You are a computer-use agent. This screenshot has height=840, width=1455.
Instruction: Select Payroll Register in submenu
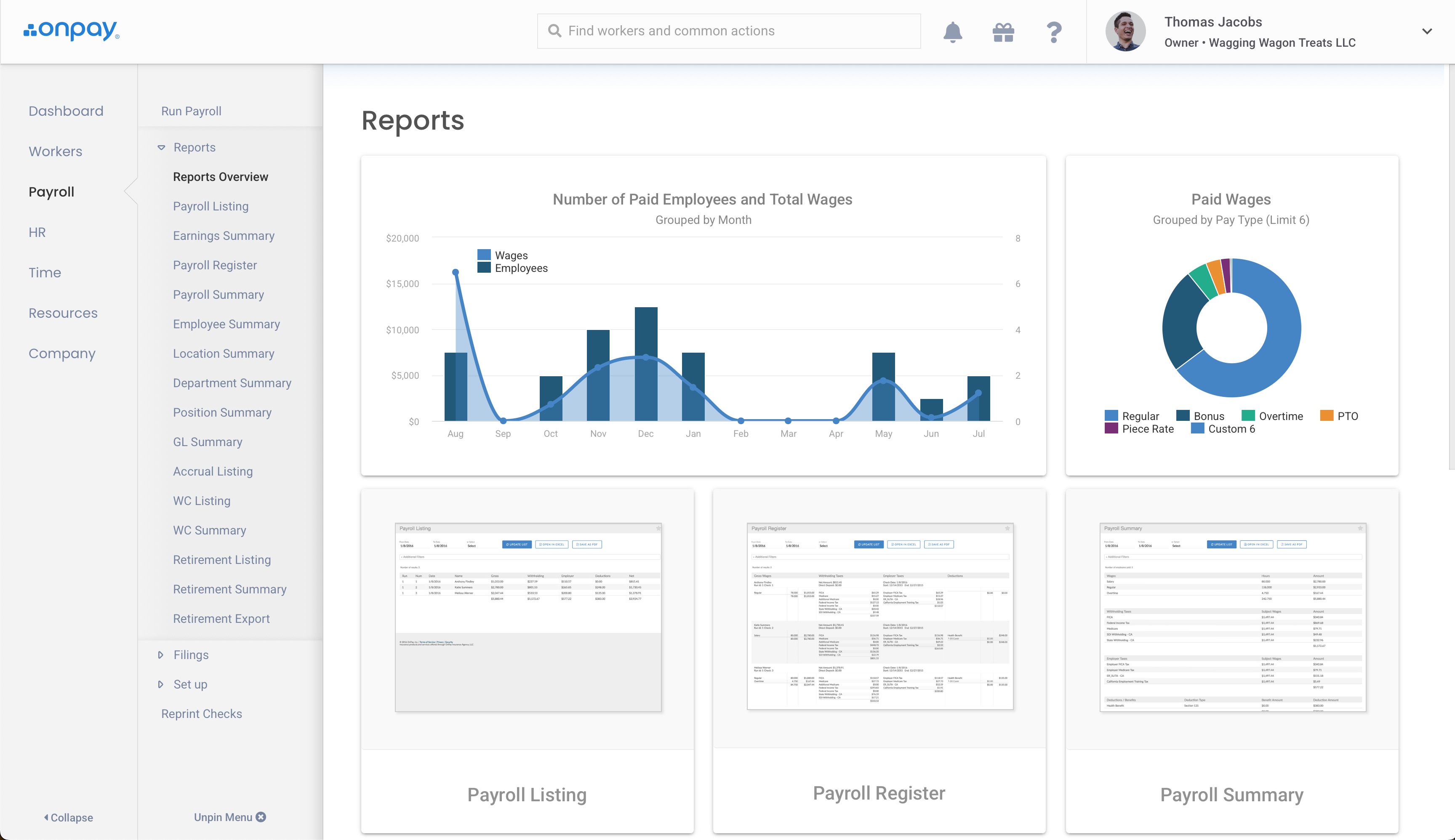[215, 266]
